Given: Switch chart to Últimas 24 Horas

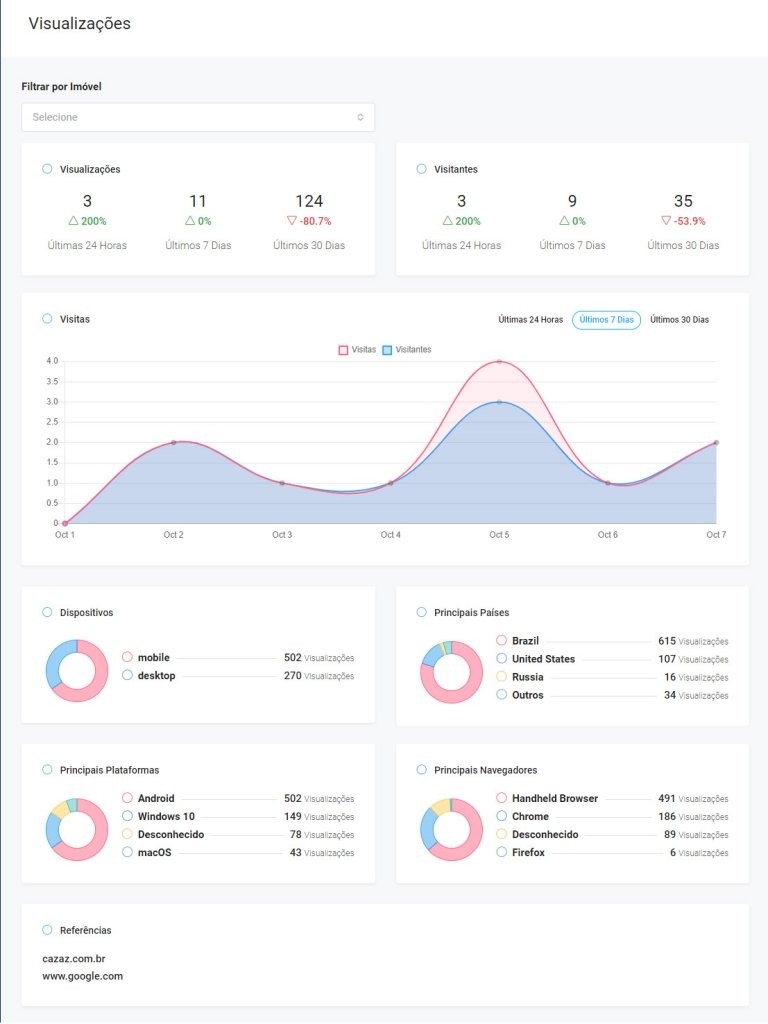Looking at the screenshot, I should 530,320.
